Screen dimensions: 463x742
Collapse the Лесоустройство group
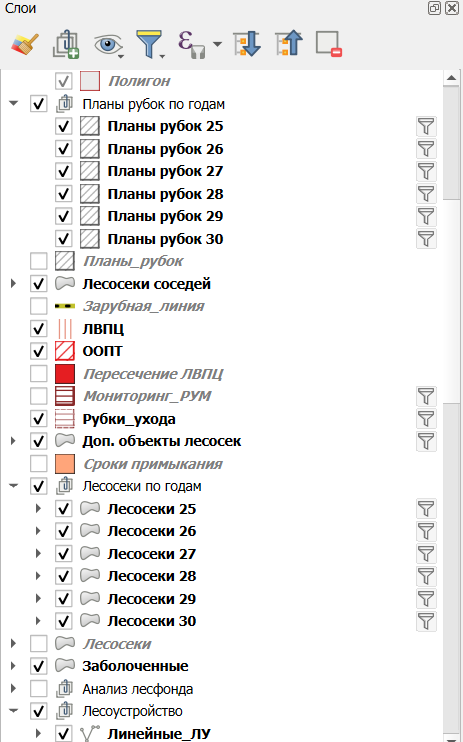[13, 711]
